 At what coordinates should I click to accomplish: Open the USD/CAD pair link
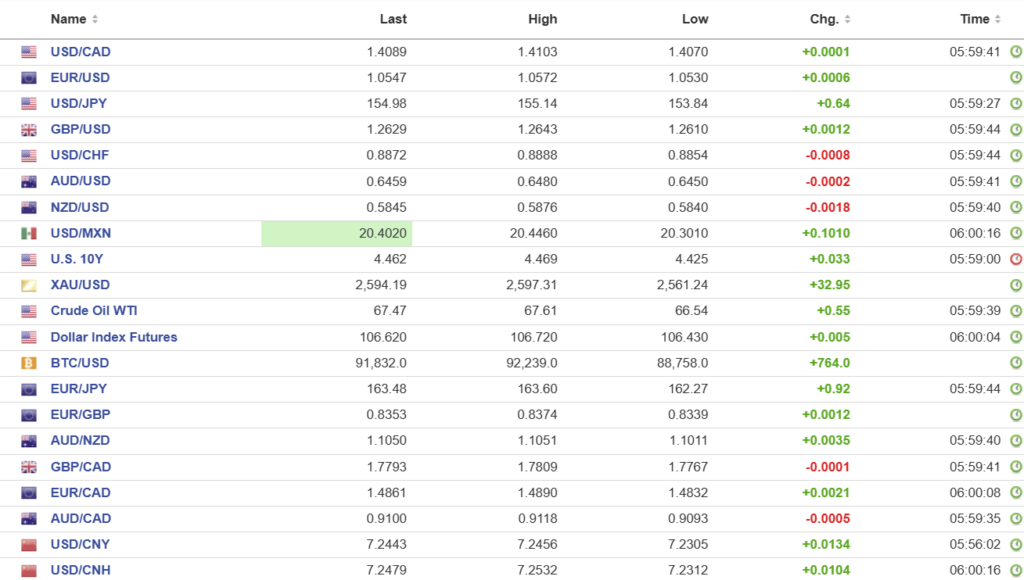coord(80,51)
